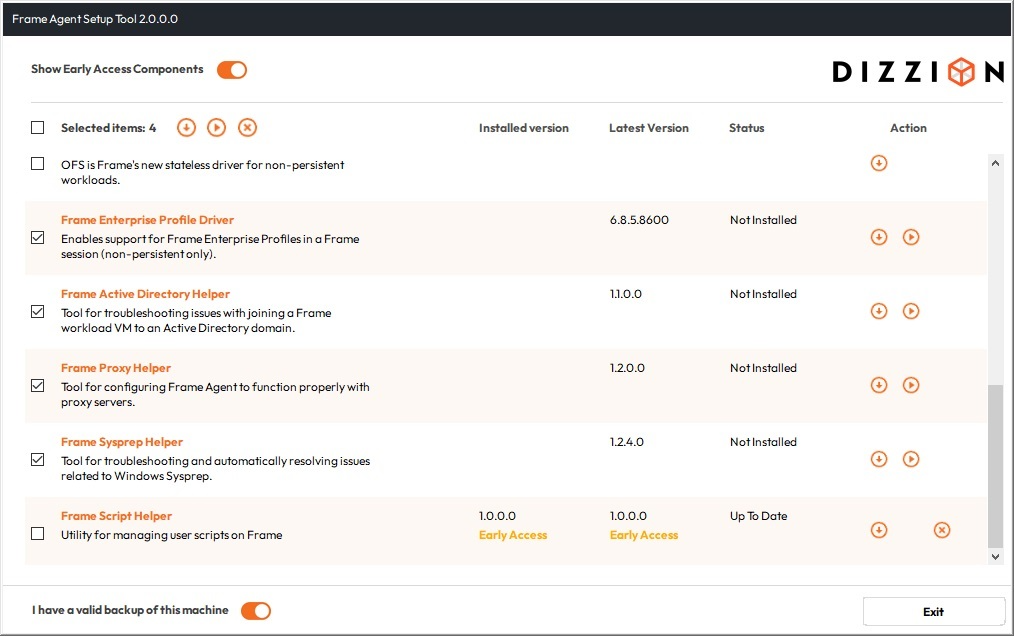This screenshot has width=1014, height=636.
Task: Check the Frame Script Helper checkbox
Action: (x=37, y=534)
